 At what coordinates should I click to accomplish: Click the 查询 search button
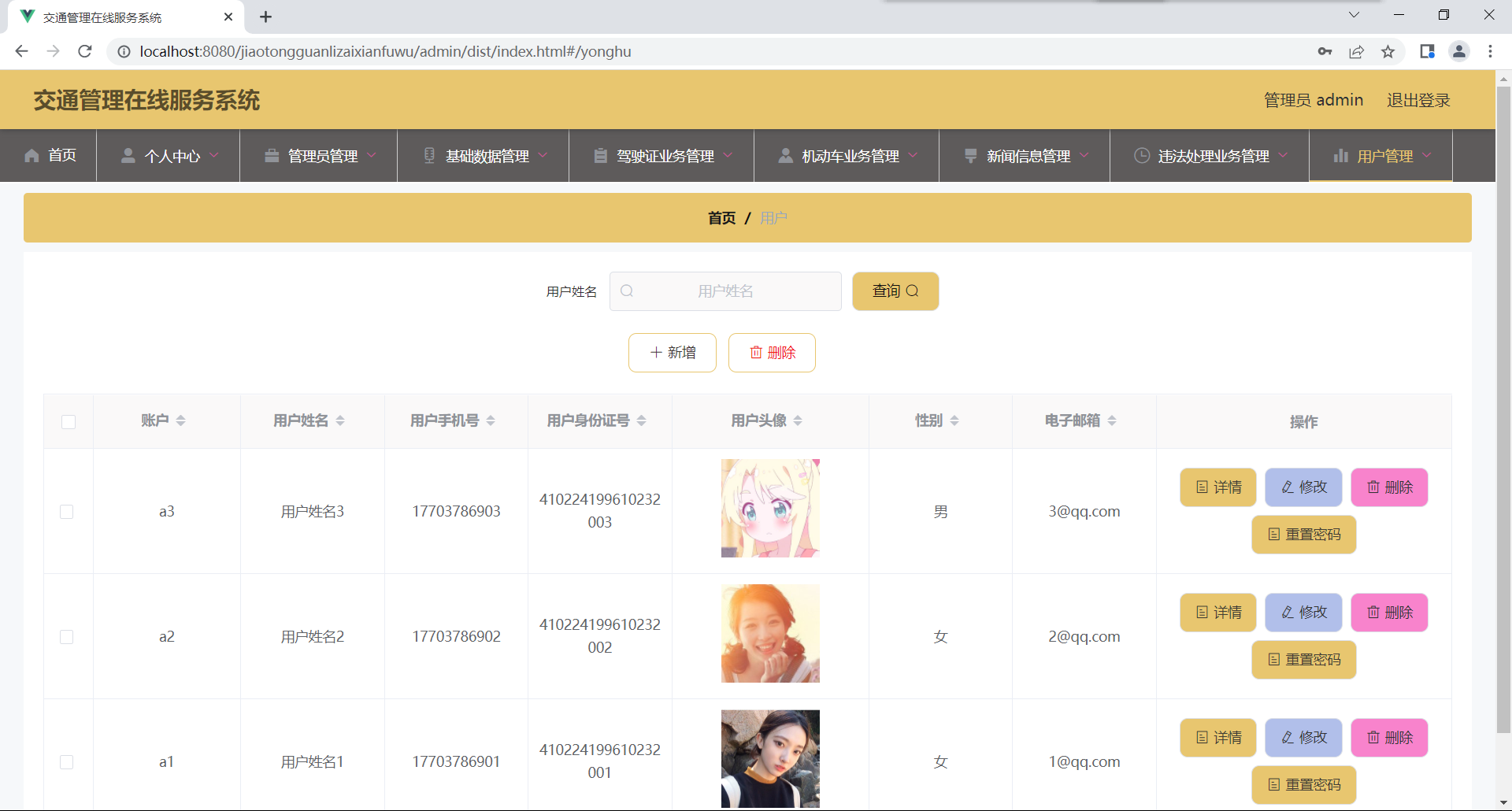click(x=895, y=291)
